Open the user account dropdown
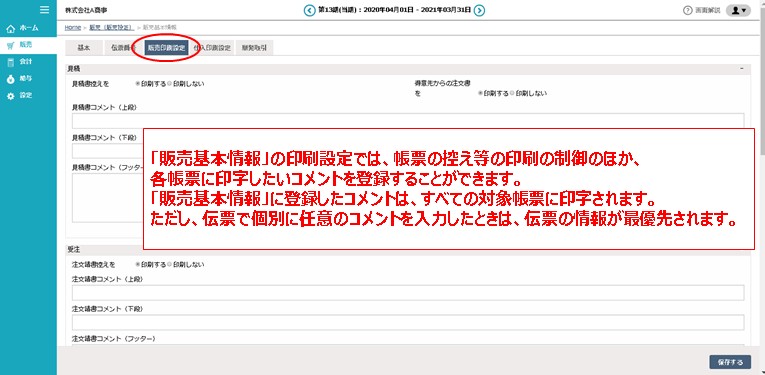This screenshot has height=375, width=765. pyautogui.click(x=738, y=10)
